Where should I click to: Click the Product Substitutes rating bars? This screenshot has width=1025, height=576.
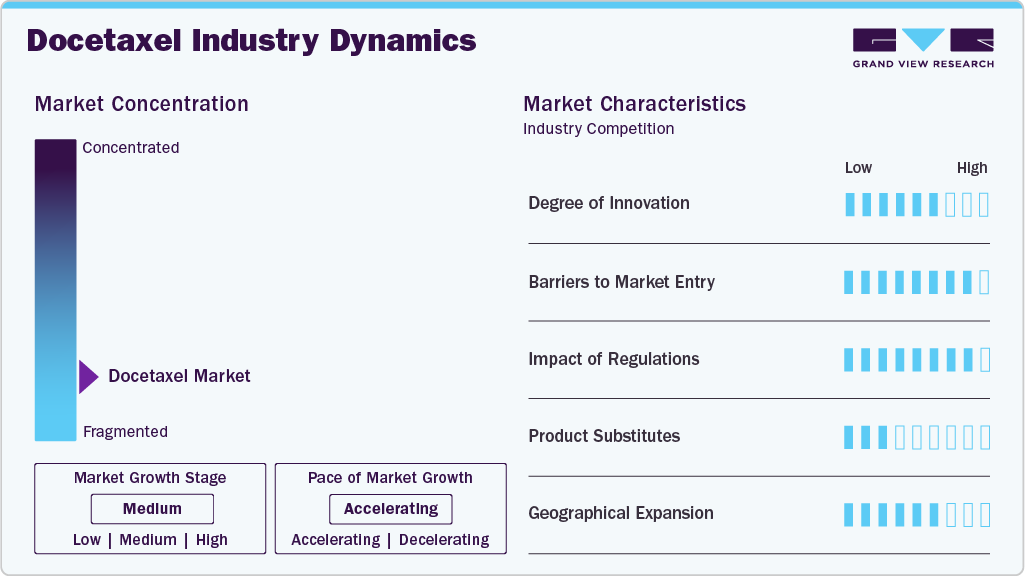(916, 437)
